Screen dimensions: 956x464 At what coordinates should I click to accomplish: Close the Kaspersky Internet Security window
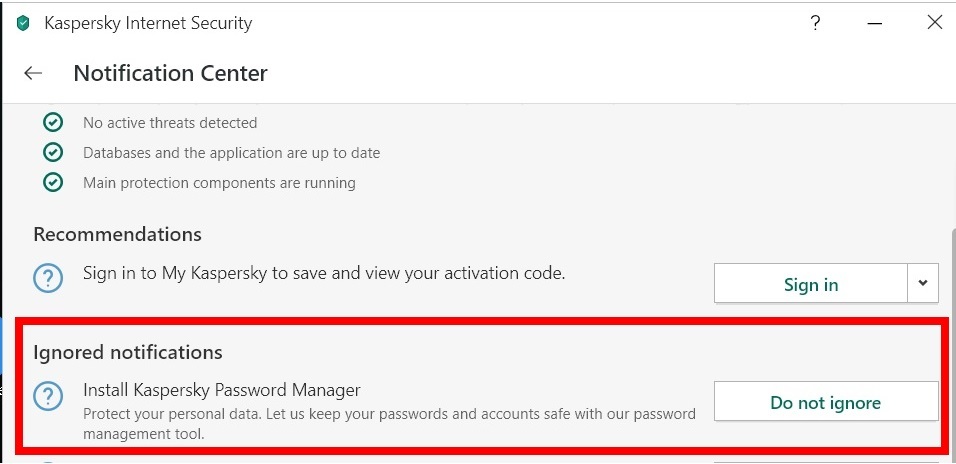[935, 23]
